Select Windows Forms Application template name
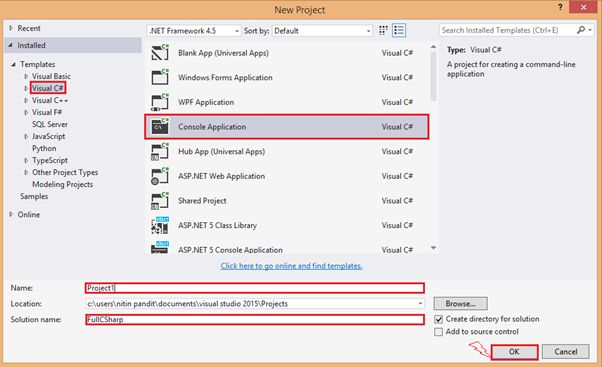Screen dimensions: 602x367 [225, 78]
